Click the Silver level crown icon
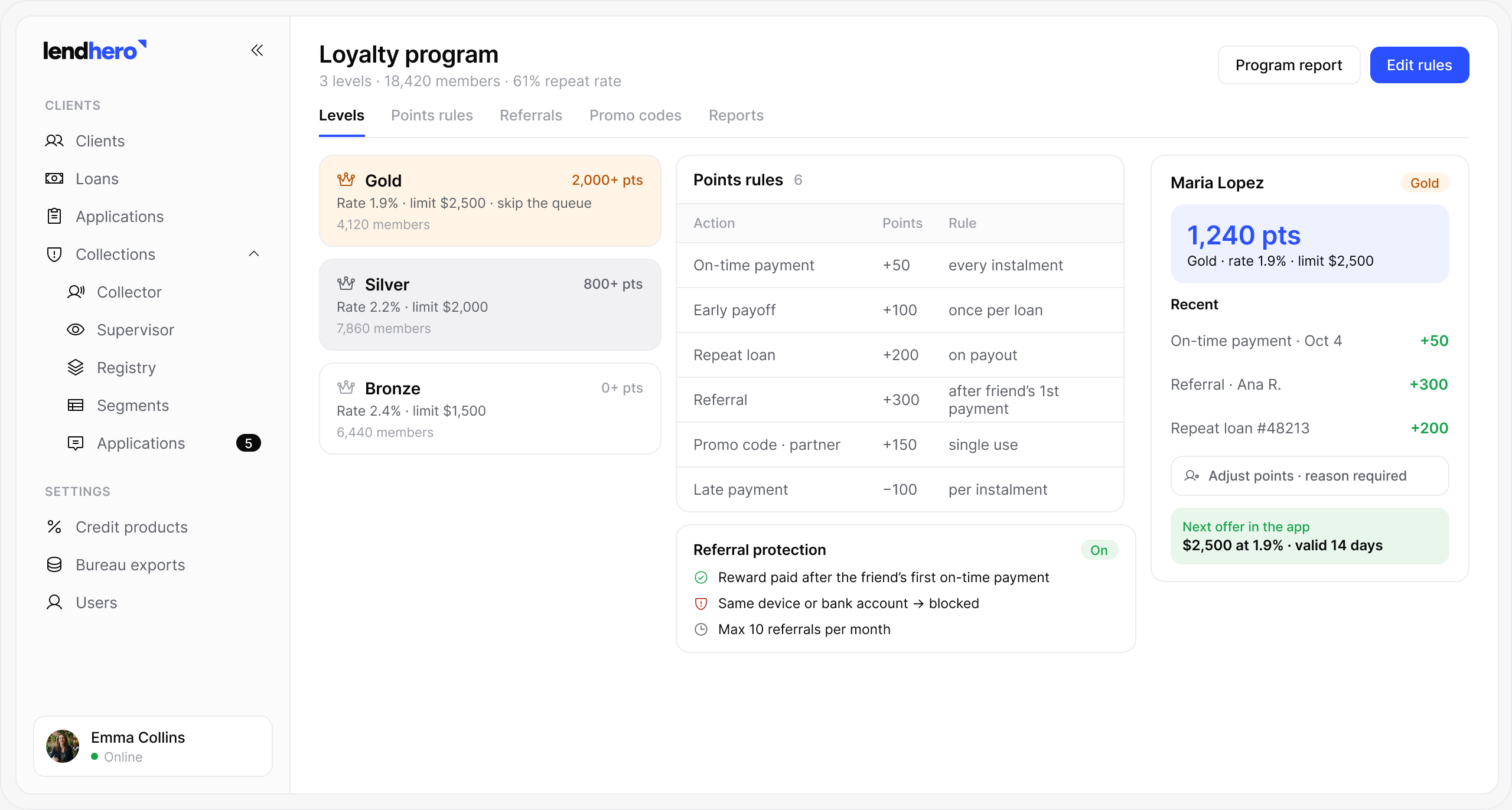The height and width of the screenshot is (810, 1512). tap(346, 283)
